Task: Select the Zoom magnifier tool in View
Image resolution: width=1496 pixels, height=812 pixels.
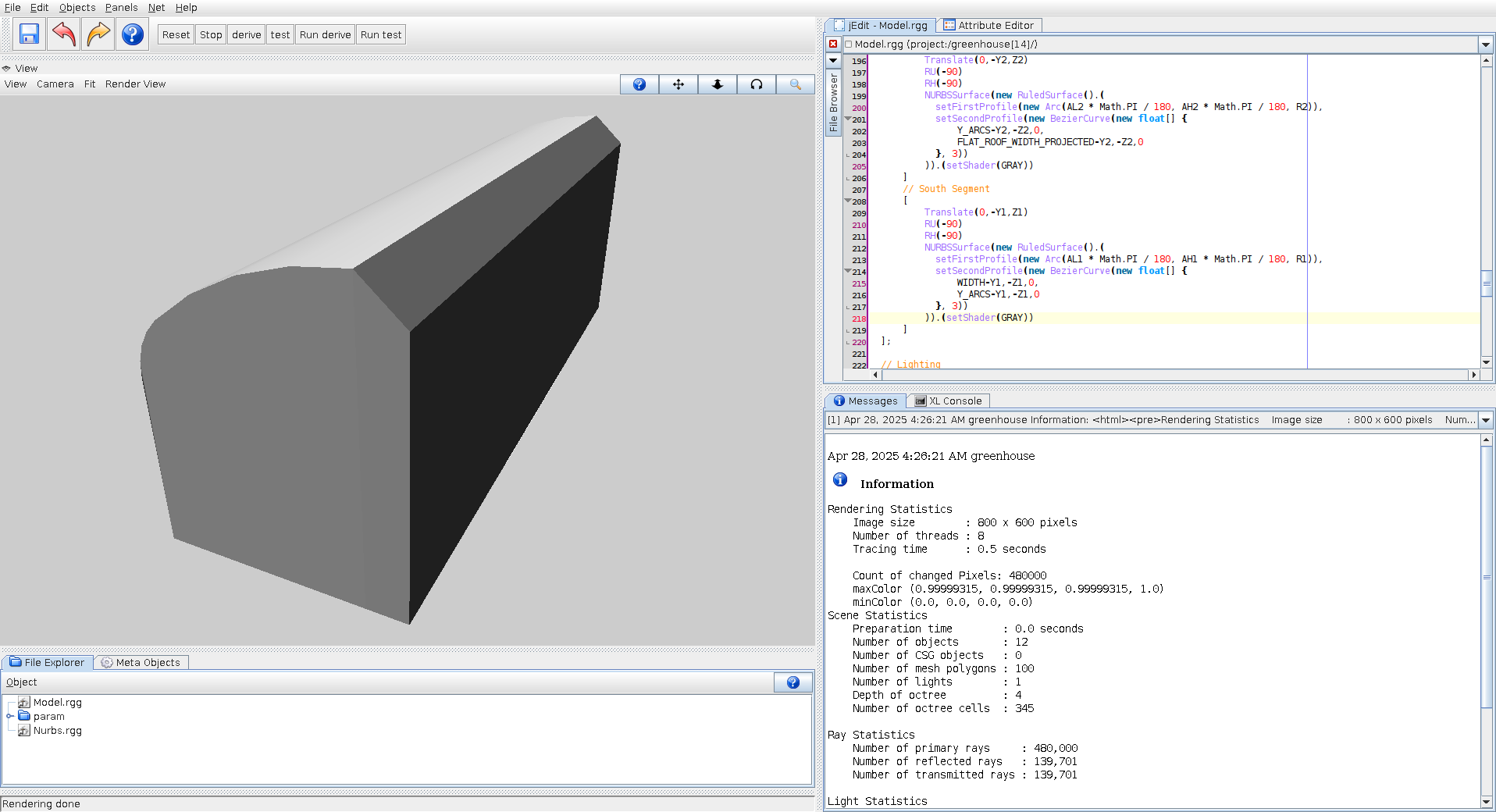Action: [795, 84]
